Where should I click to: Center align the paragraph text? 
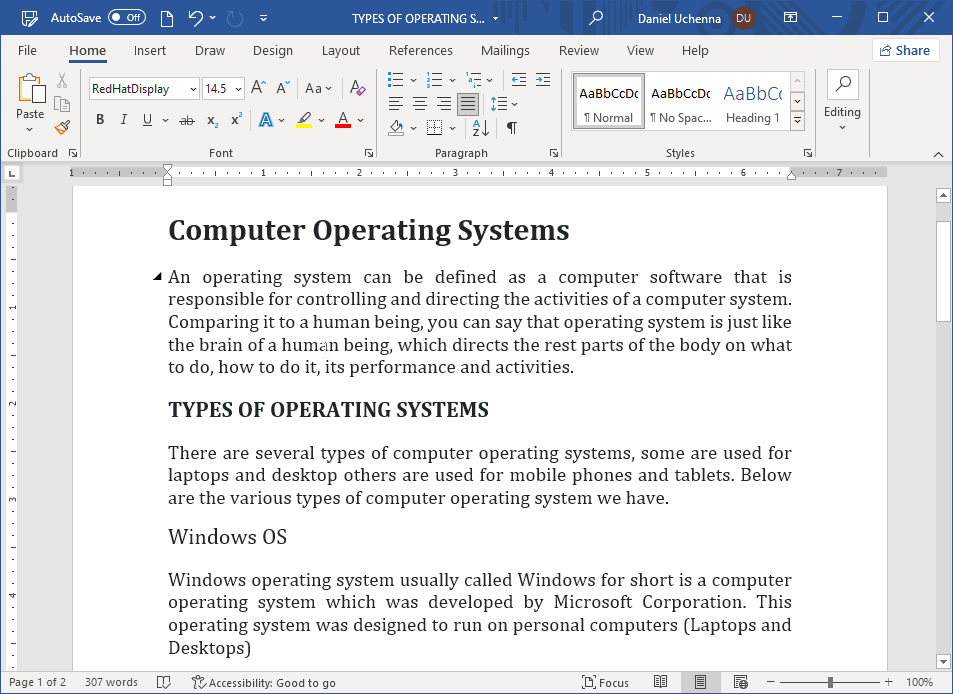(420, 104)
